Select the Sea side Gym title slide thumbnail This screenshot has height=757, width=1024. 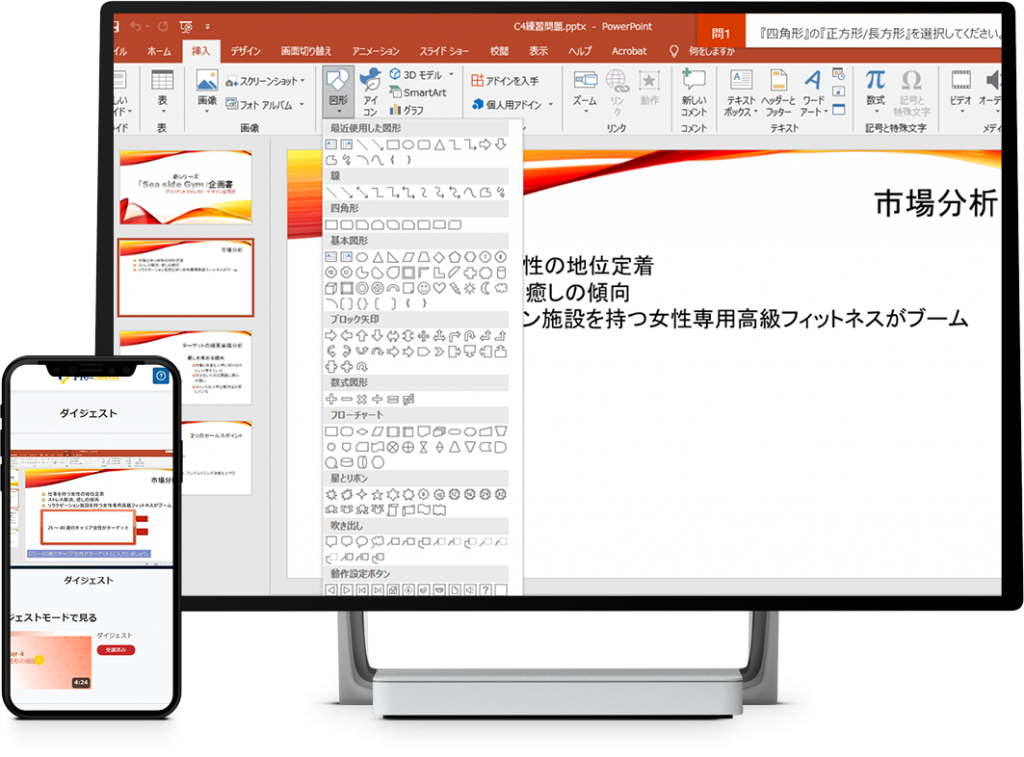coord(186,187)
